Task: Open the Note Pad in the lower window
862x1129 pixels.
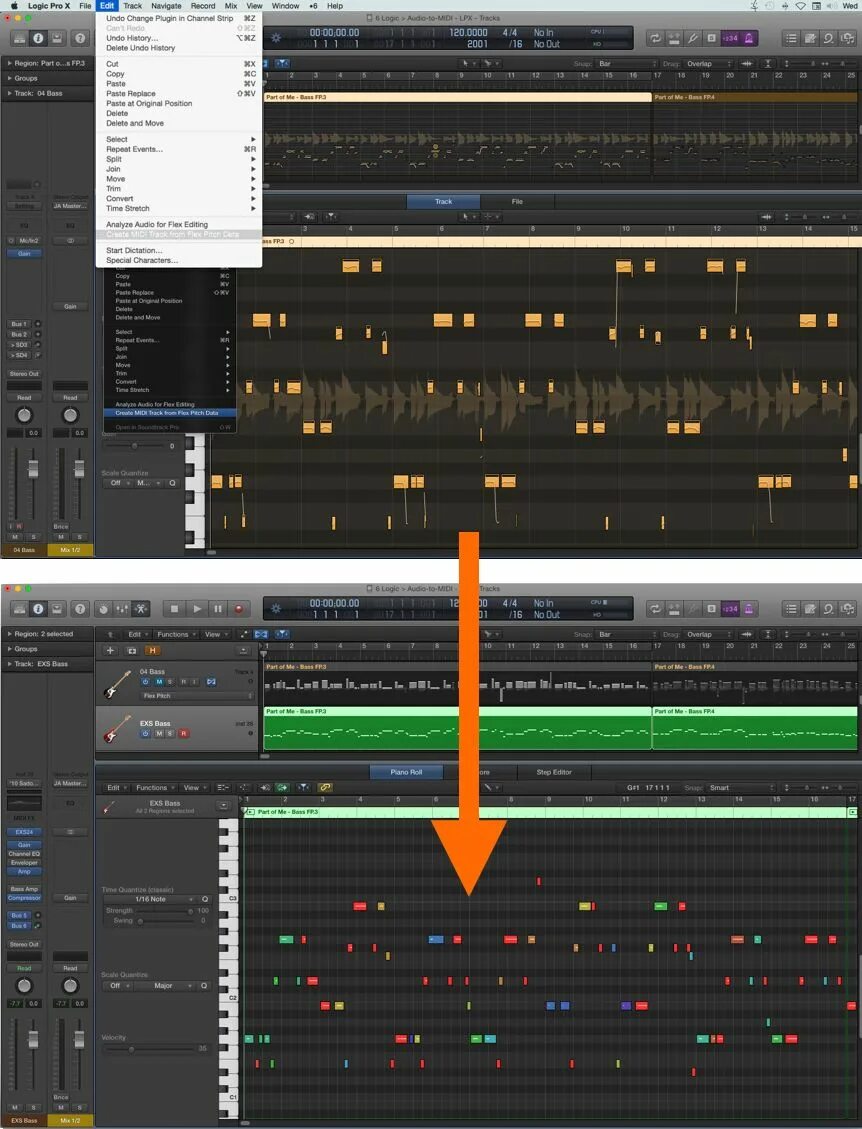Action: coord(810,609)
